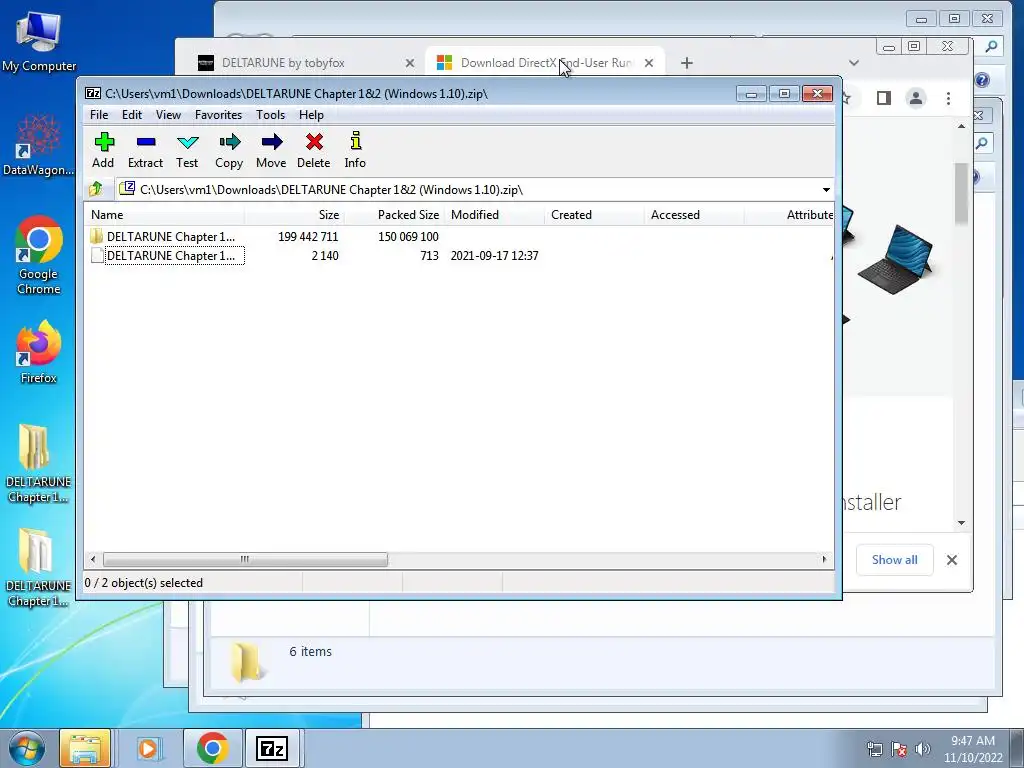
Task: Sort the list by the Size column
Action: point(295,215)
